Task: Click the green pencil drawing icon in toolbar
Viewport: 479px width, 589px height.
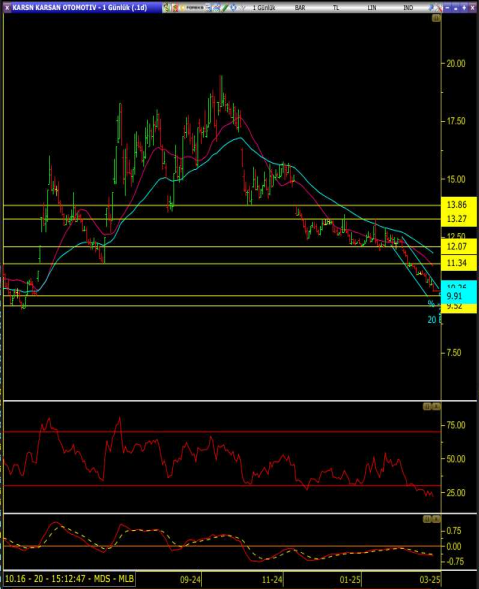Action: 225,8
